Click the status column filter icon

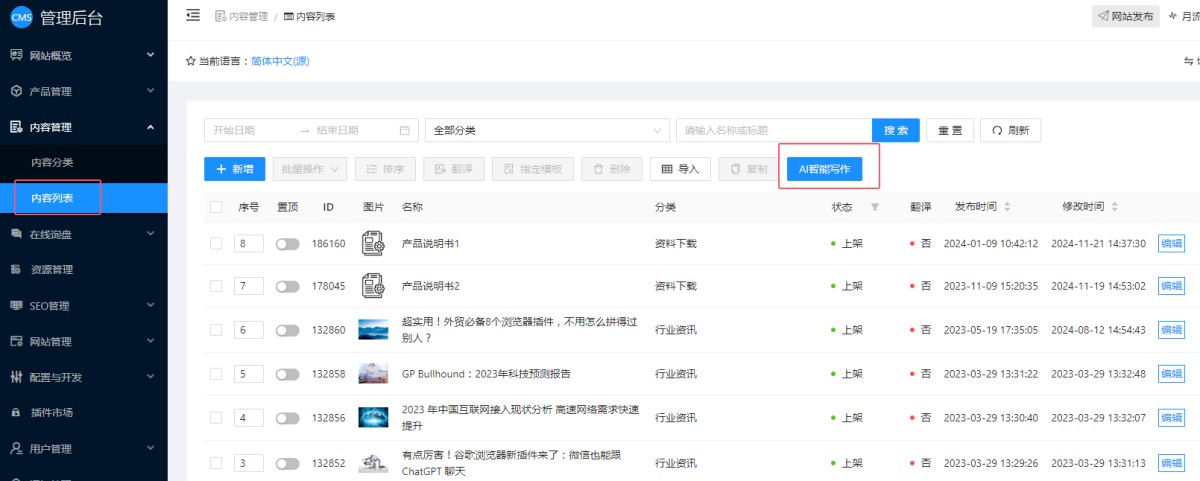click(875, 207)
